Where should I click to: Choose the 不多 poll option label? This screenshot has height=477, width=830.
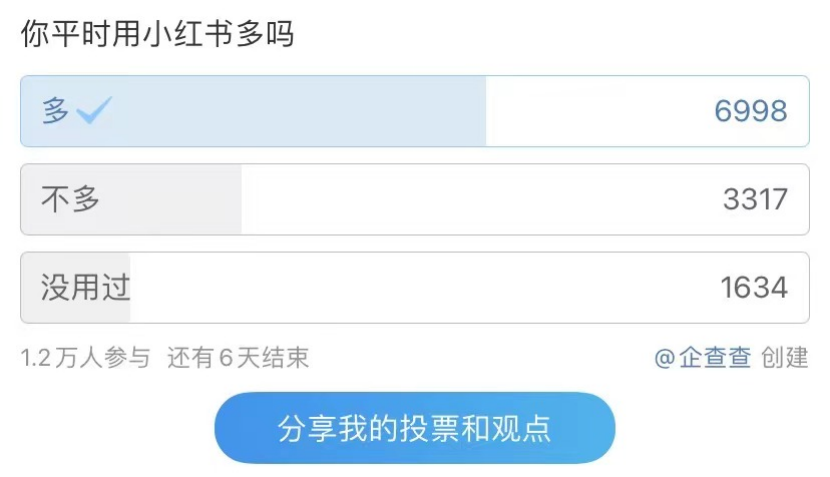click(70, 199)
